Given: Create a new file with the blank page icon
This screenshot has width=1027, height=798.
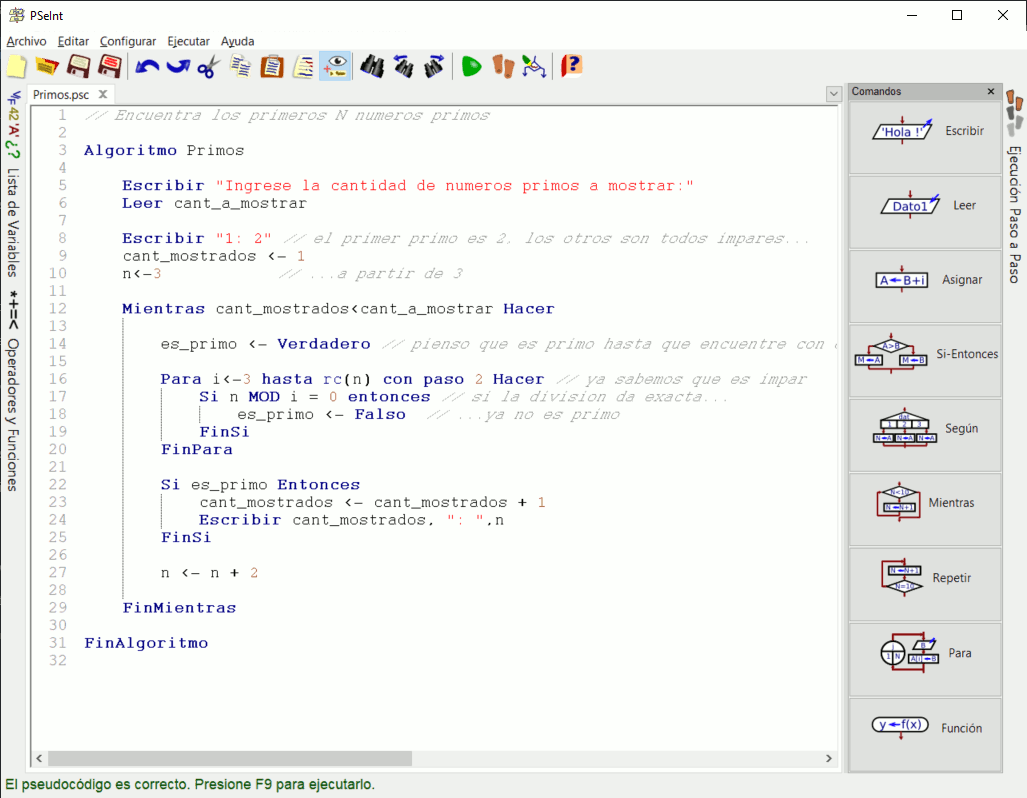Looking at the screenshot, I should (16, 66).
